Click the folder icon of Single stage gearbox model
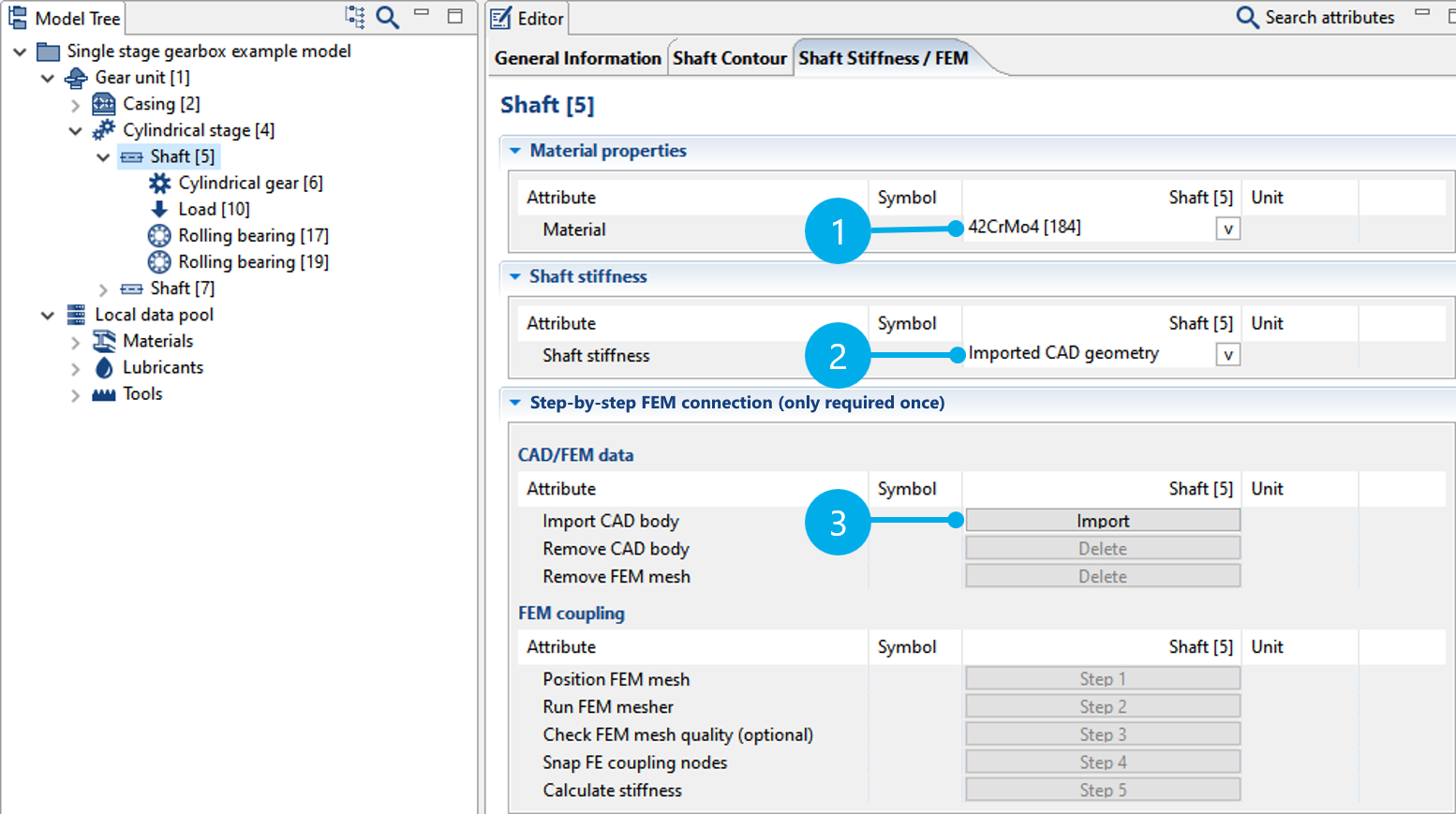This screenshot has height=814, width=1456. [48, 52]
